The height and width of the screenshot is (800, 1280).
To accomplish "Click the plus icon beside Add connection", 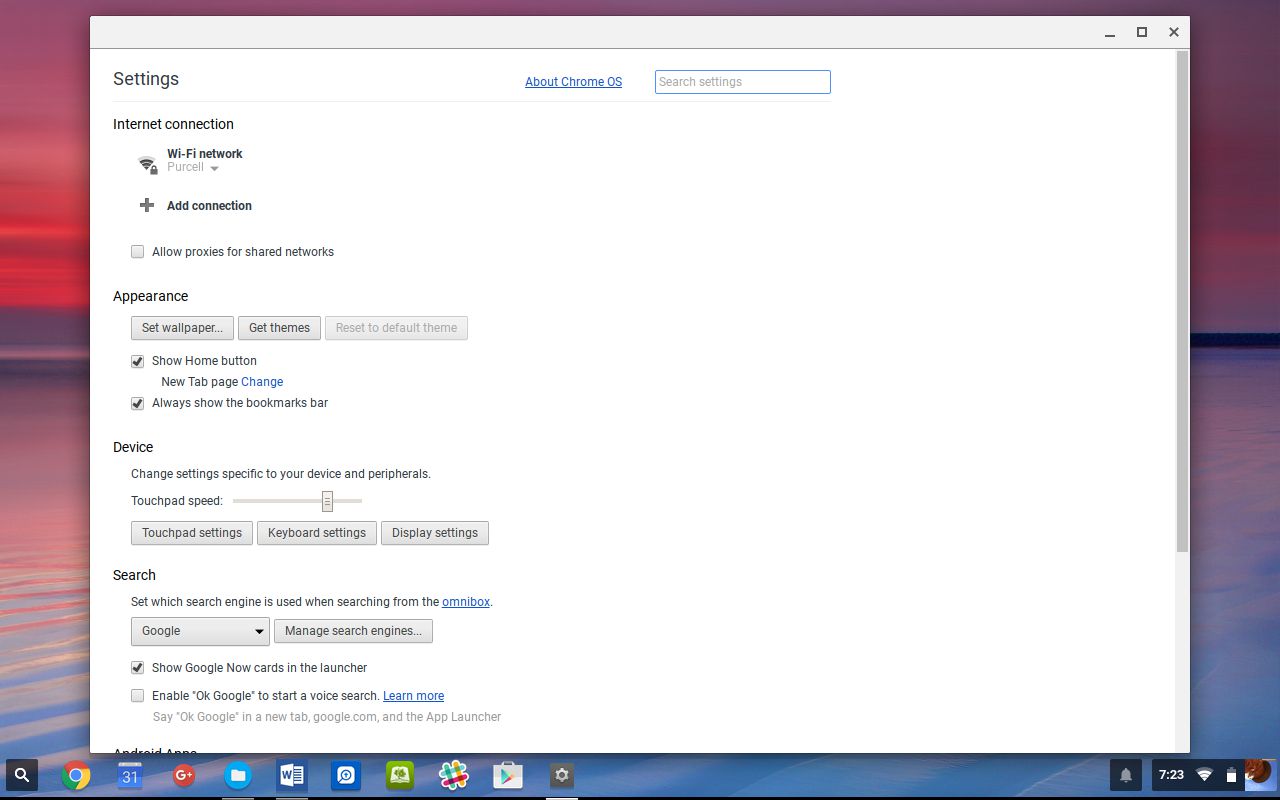I will point(147,205).
